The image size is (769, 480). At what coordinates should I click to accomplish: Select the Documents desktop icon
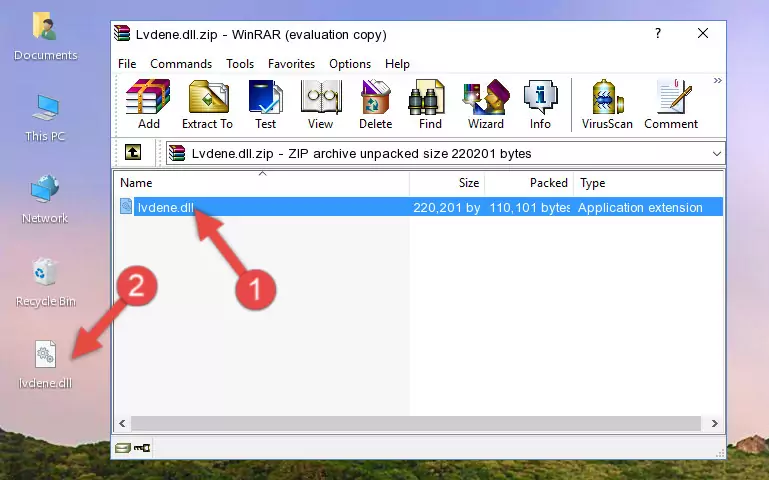[45, 37]
